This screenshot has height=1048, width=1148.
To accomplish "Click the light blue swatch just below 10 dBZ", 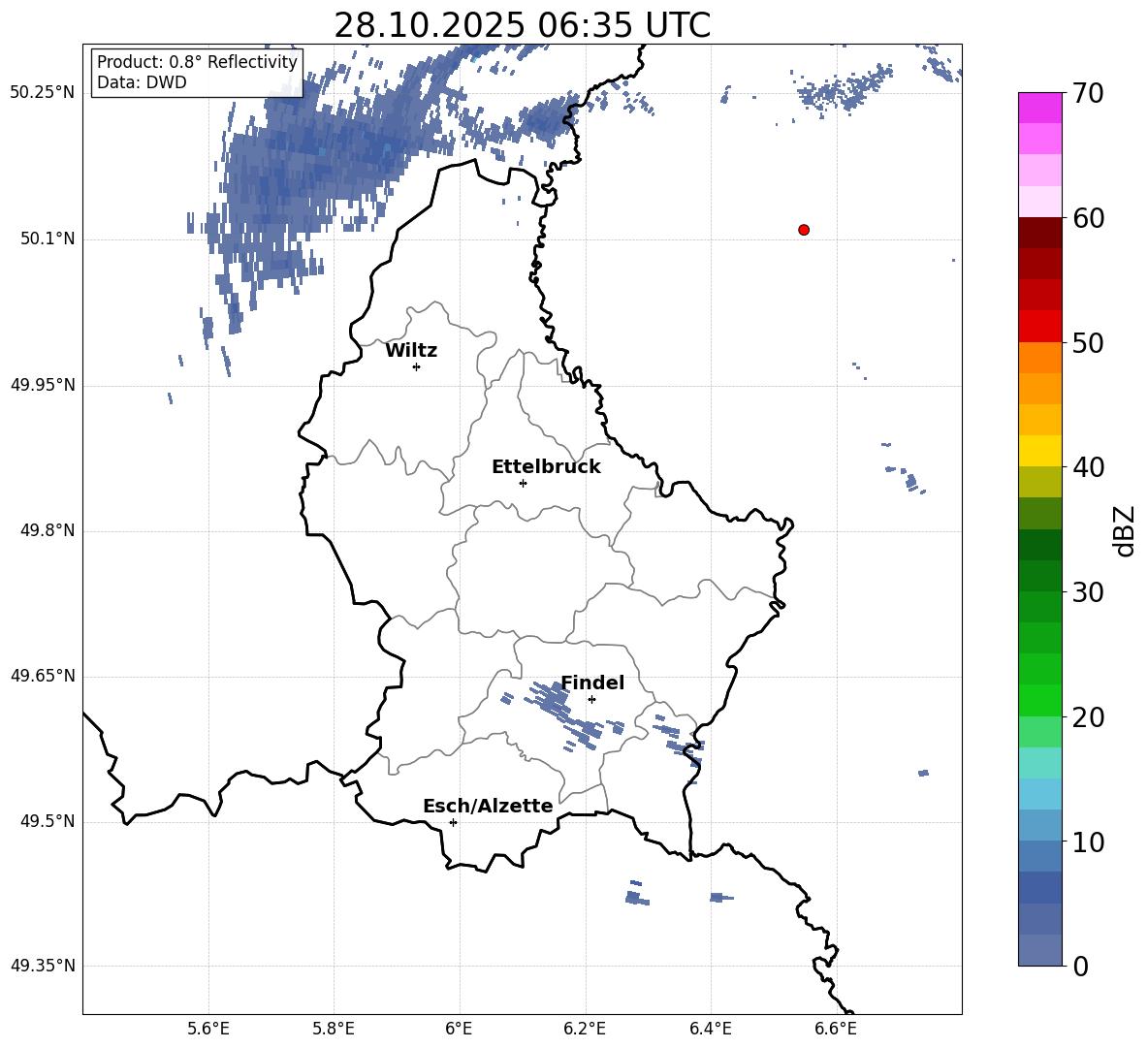I will pos(1039,856).
